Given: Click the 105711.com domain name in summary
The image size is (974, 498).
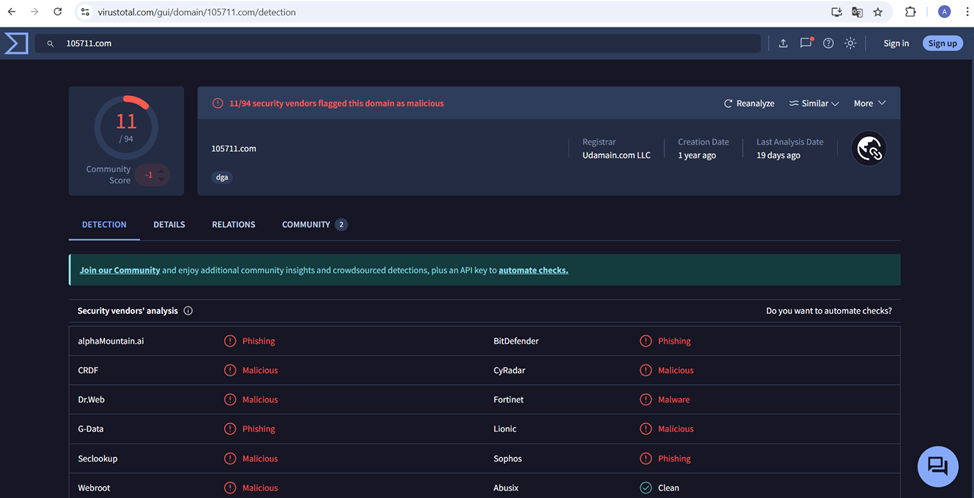Looking at the screenshot, I should (234, 148).
